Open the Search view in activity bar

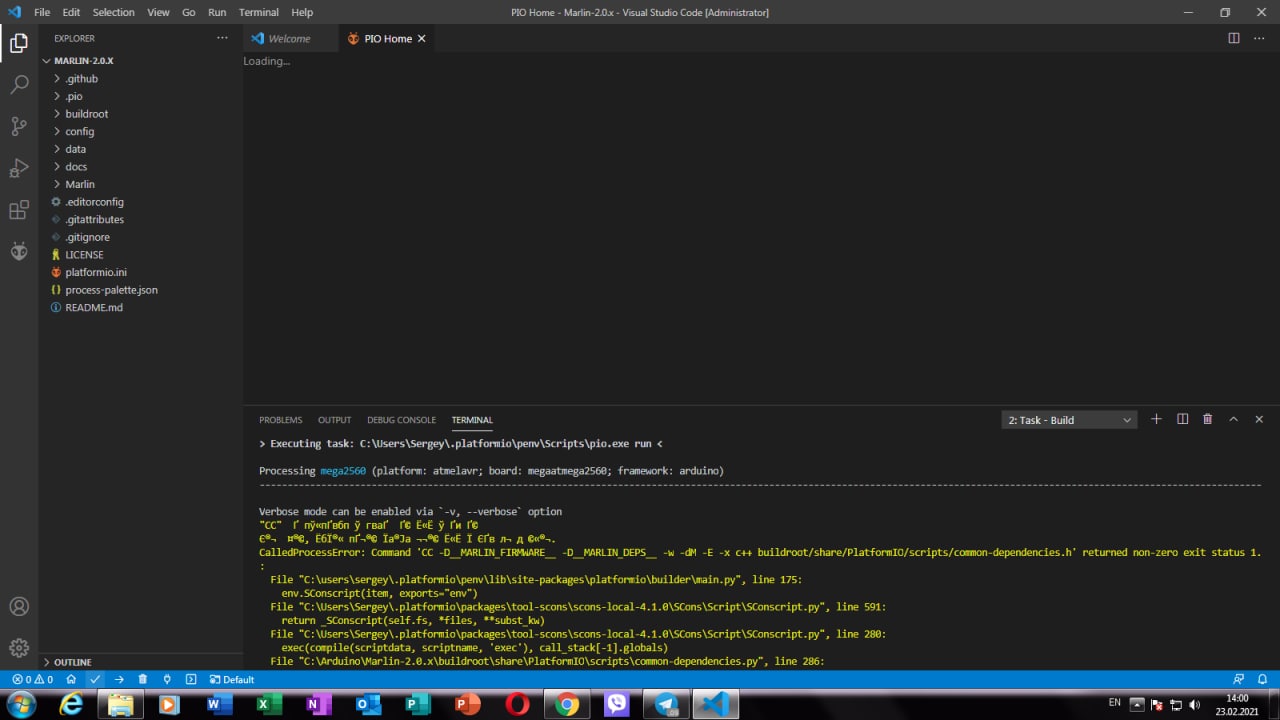tap(19, 85)
